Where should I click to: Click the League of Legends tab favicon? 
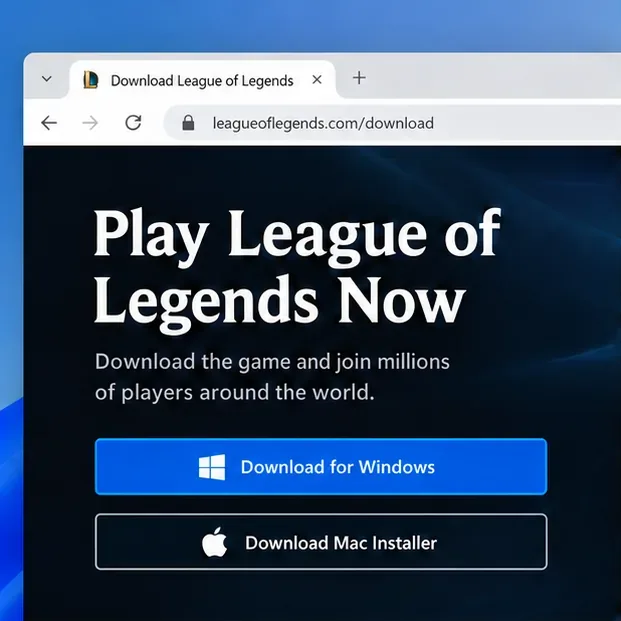pos(91,80)
